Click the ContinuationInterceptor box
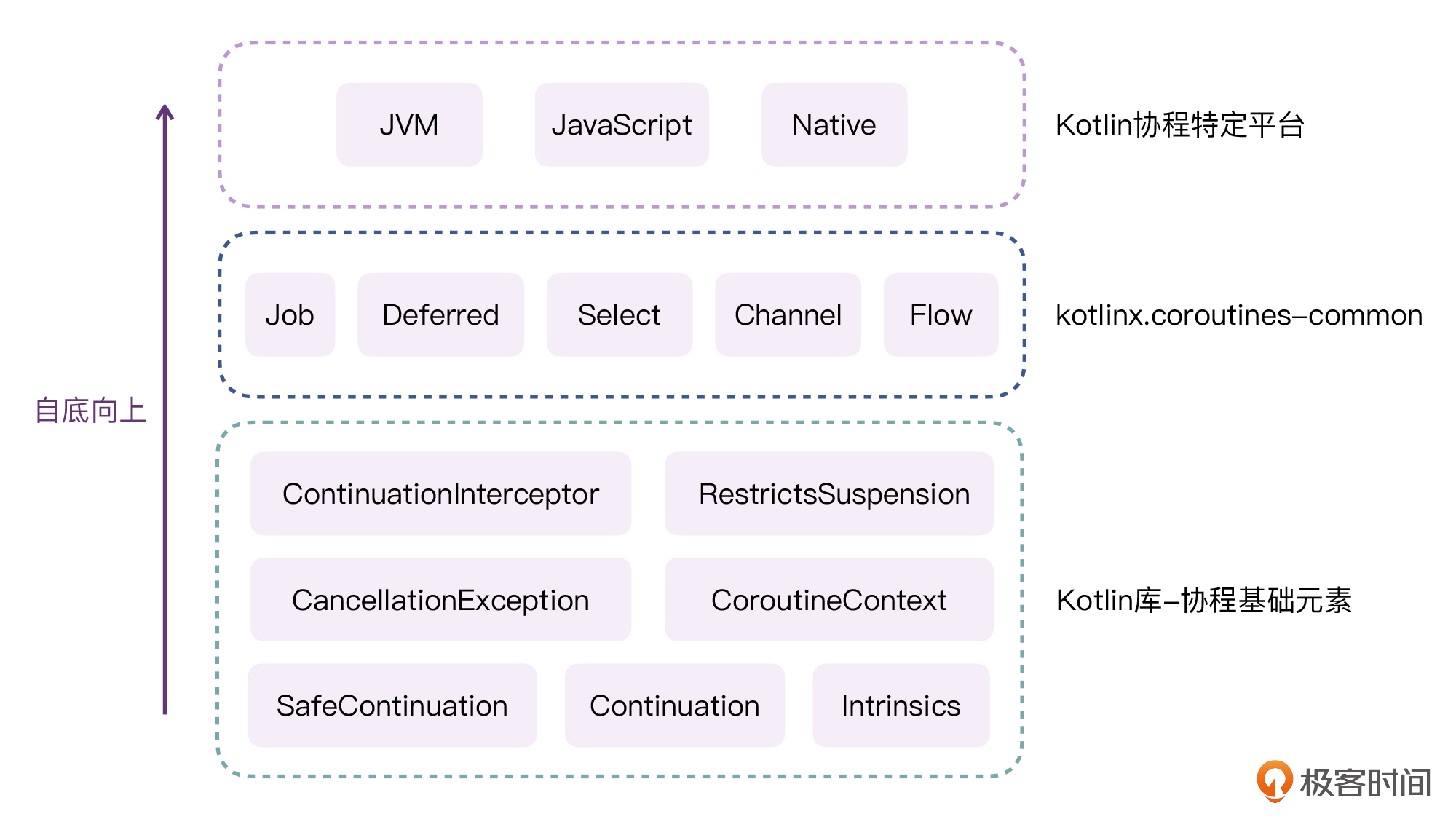The image size is (1456, 819). click(440, 494)
